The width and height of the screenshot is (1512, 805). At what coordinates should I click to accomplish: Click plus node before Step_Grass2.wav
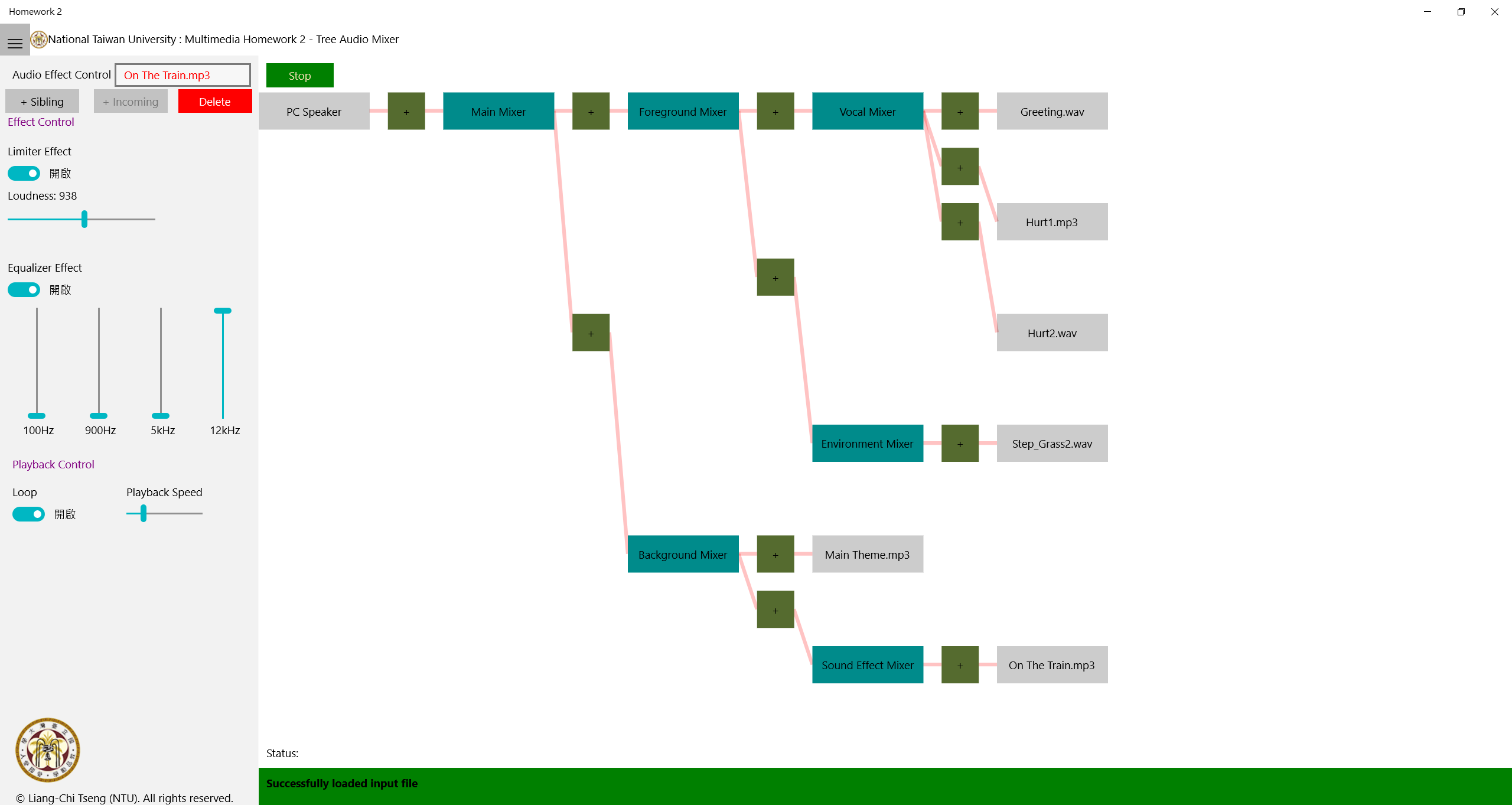point(960,444)
